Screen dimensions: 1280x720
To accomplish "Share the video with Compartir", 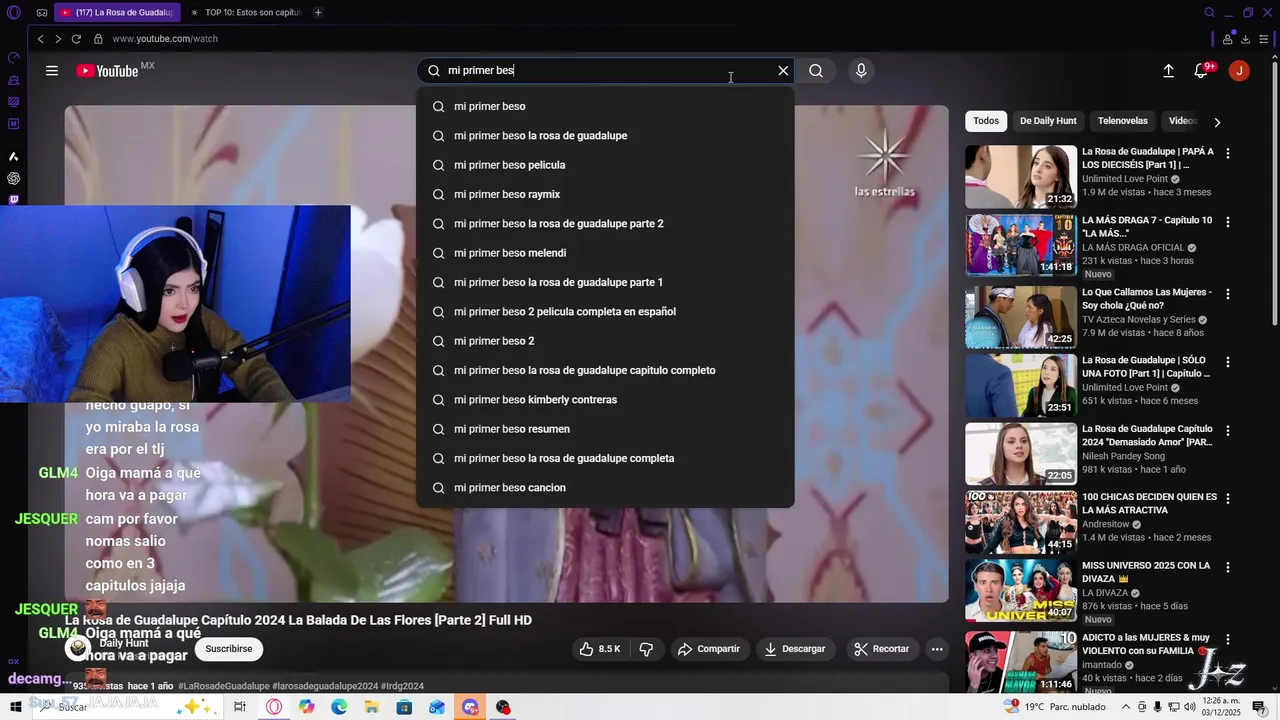I will click(709, 649).
